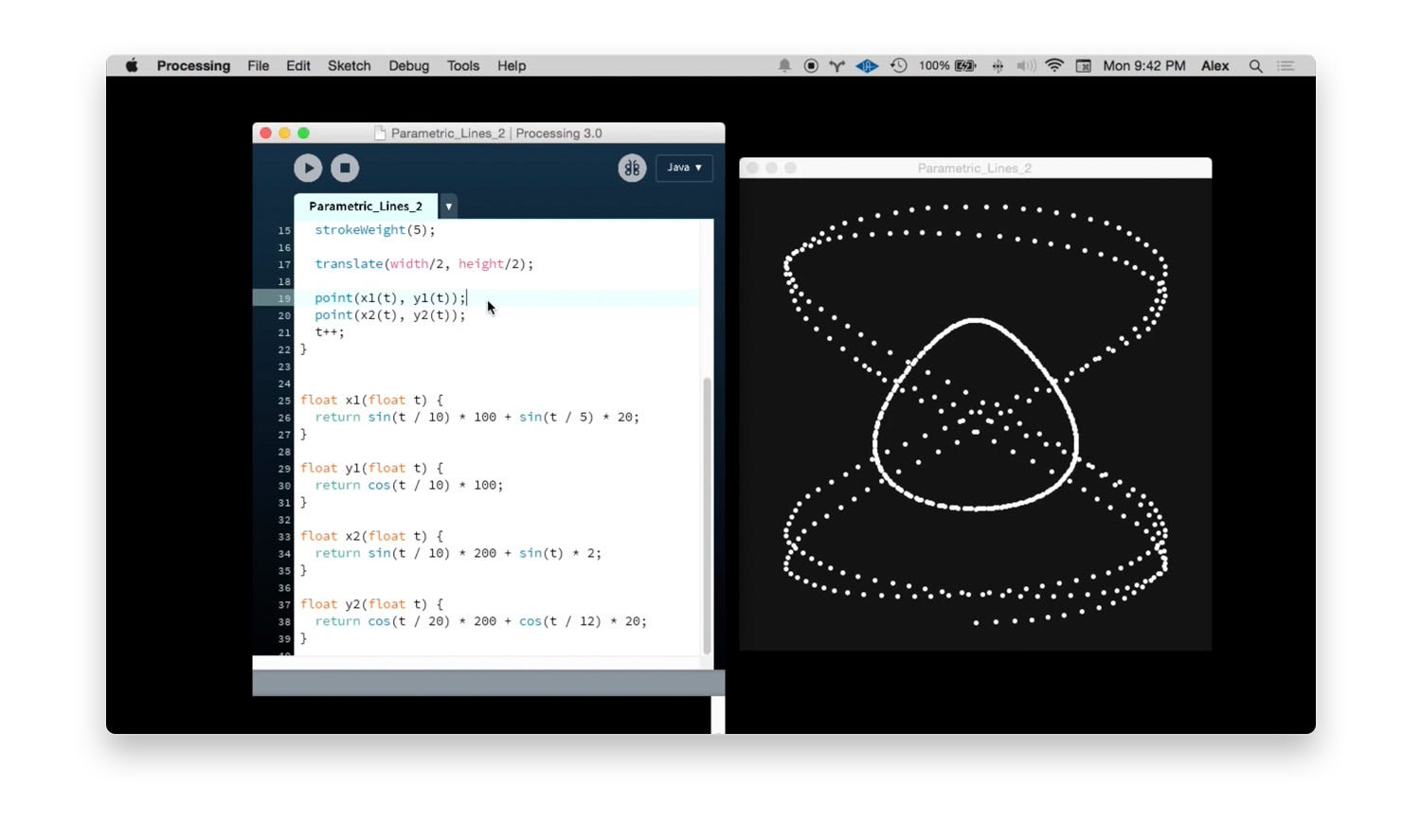Click the 100% battery status indicator
This screenshot has height=840, width=1421.
(947, 65)
